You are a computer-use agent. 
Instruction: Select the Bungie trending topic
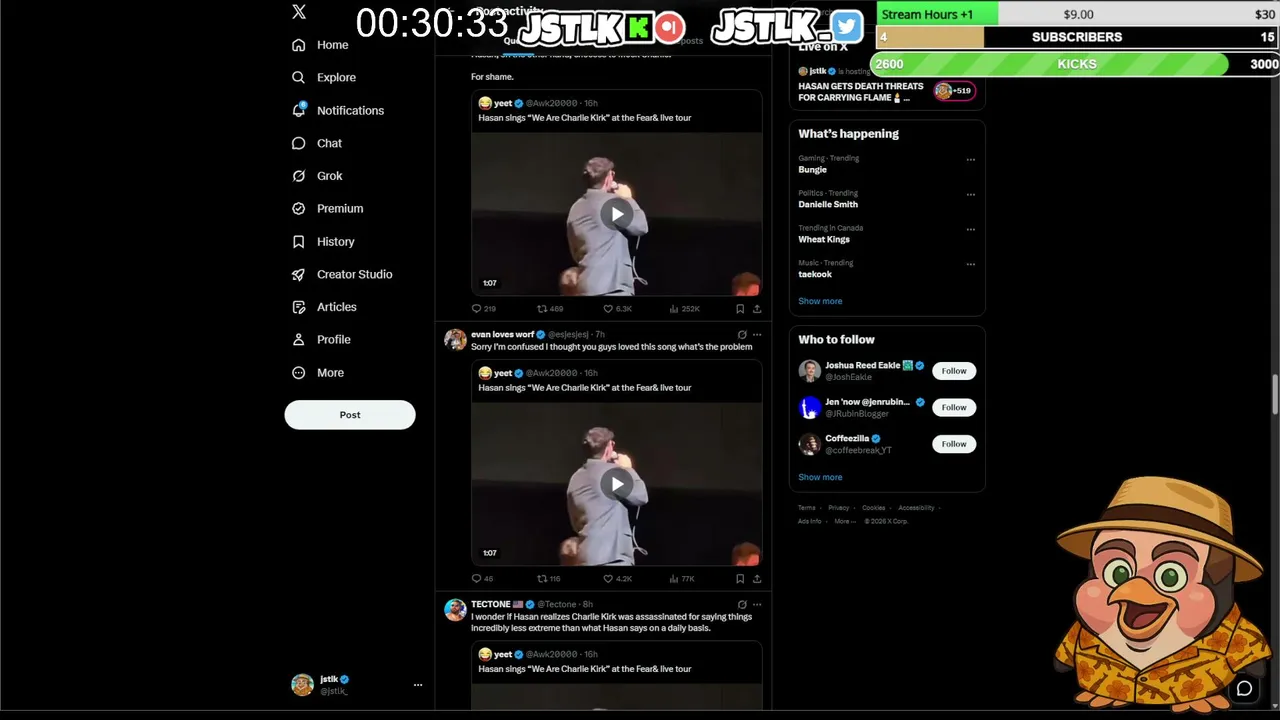pos(812,170)
